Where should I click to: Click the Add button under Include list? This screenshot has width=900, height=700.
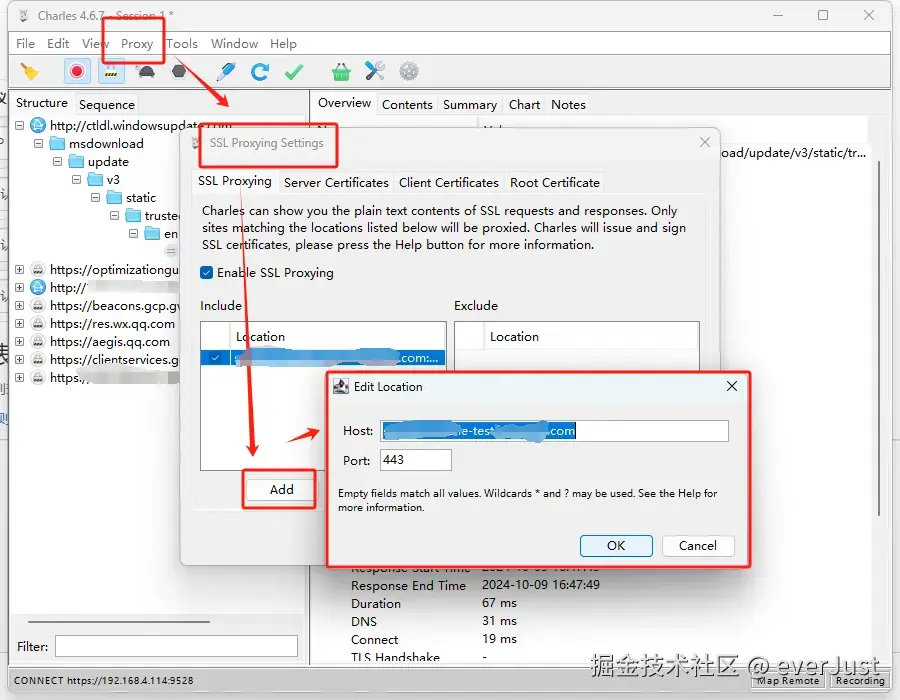[281, 489]
